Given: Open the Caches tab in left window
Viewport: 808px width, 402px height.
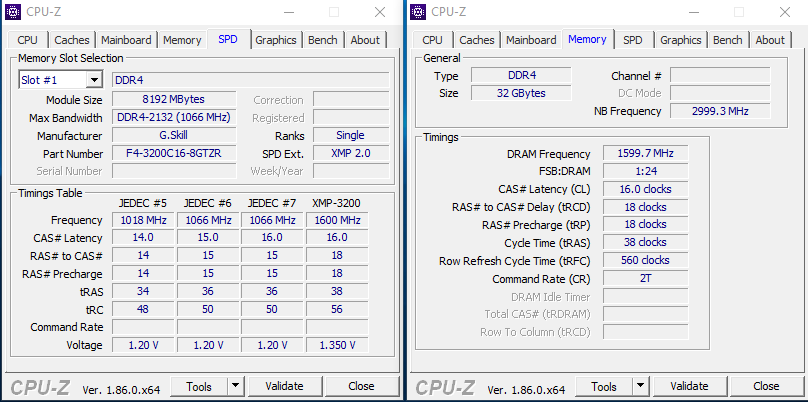Looking at the screenshot, I should pyautogui.click(x=72, y=40).
